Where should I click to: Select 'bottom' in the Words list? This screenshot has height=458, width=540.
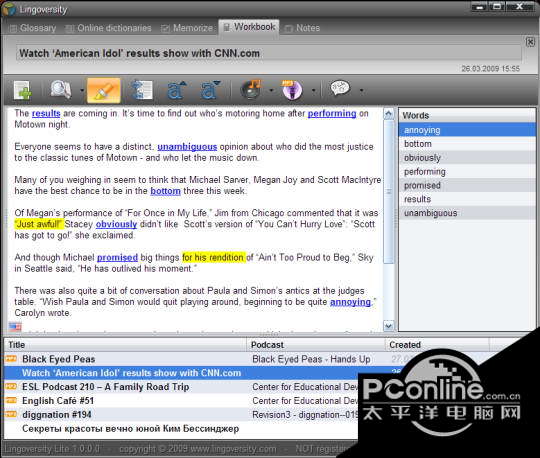pyautogui.click(x=467, y=144)
